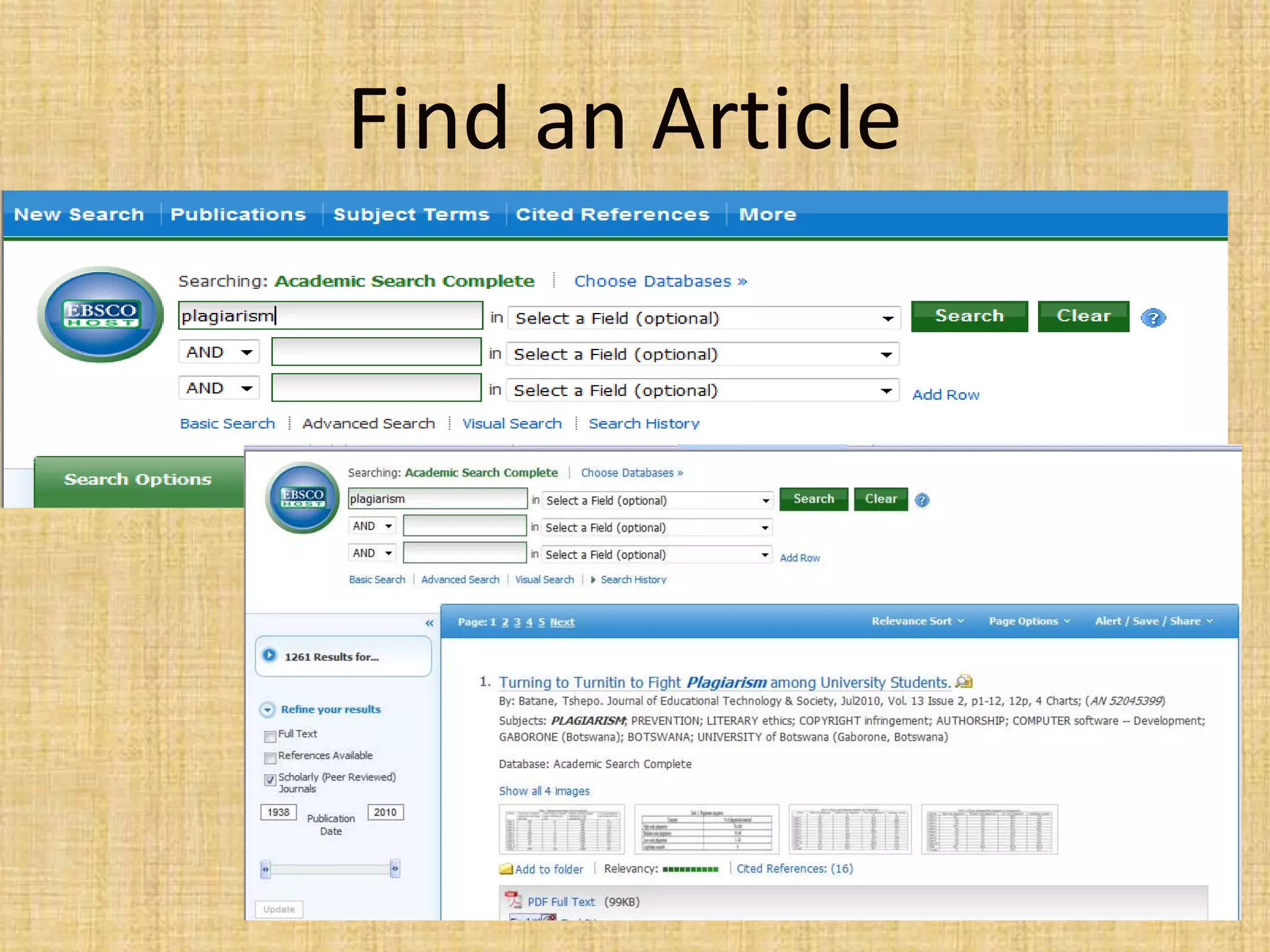
Task: Go to results page 2
Action: (505, 622)
